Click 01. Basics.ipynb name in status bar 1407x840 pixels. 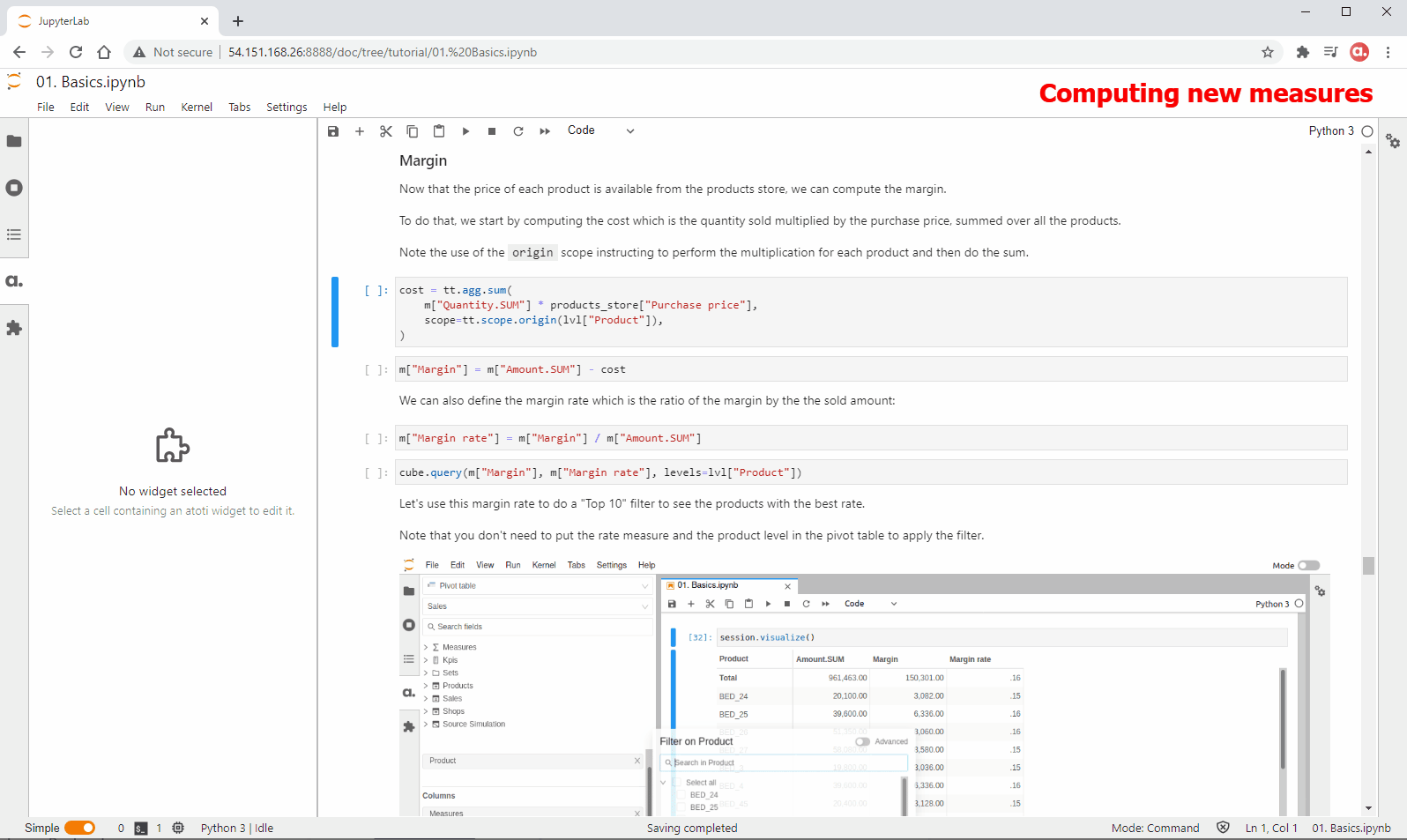coord(1351,828)
